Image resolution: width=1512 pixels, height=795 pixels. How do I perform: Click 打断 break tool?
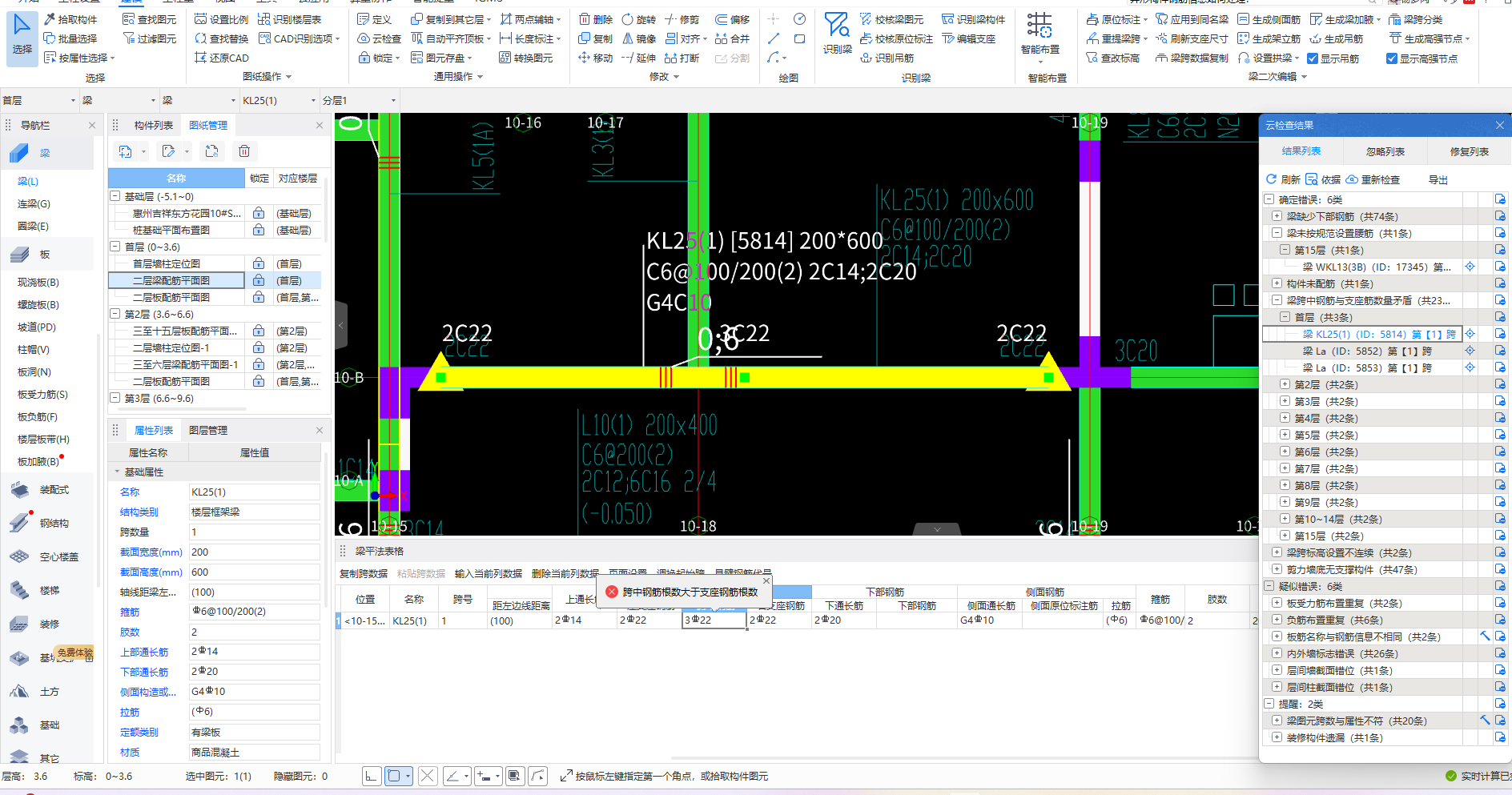[682, 58]
